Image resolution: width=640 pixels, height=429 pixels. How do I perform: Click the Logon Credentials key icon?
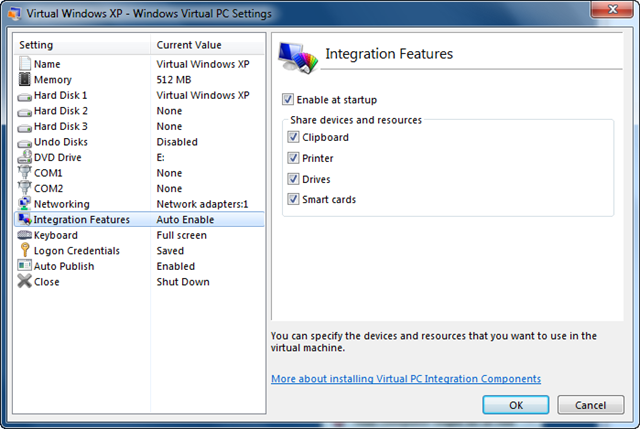[x=25, y=250]
